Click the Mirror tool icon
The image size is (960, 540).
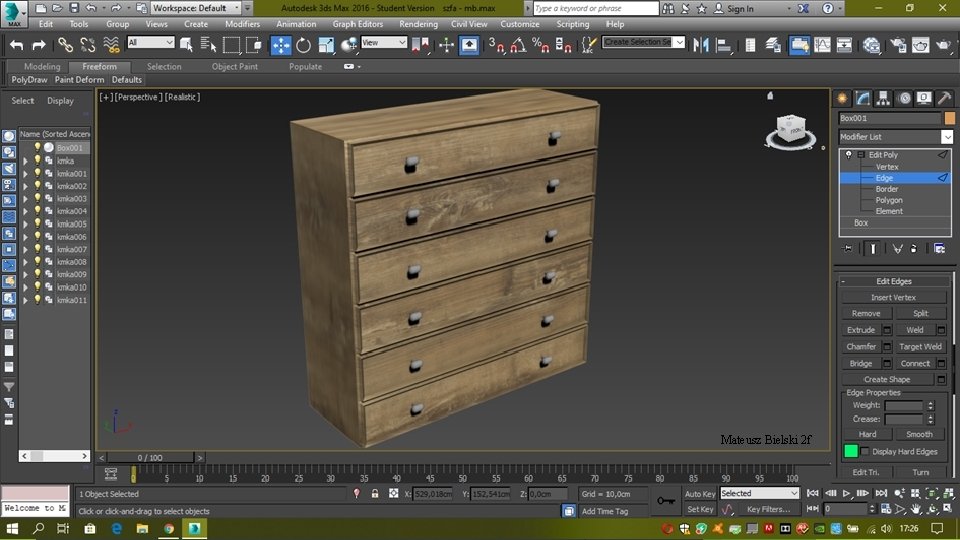click(700, 45)
